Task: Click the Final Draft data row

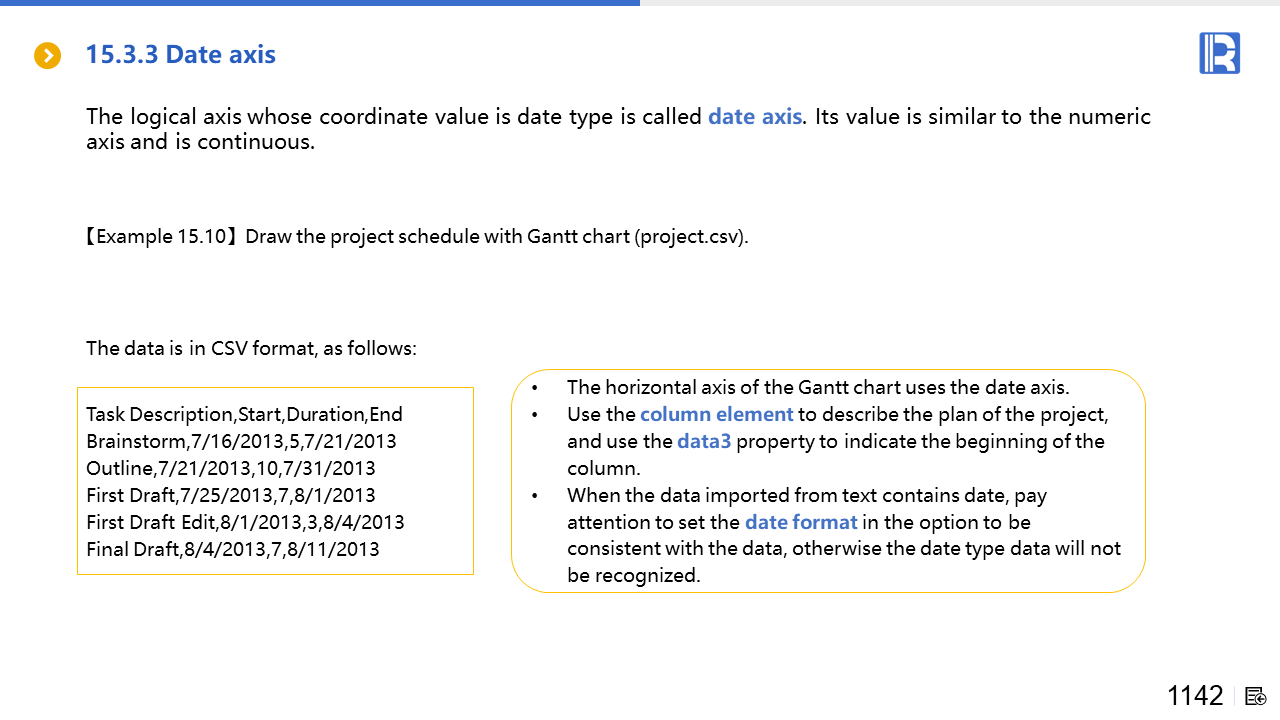Action: click(232, 549)
